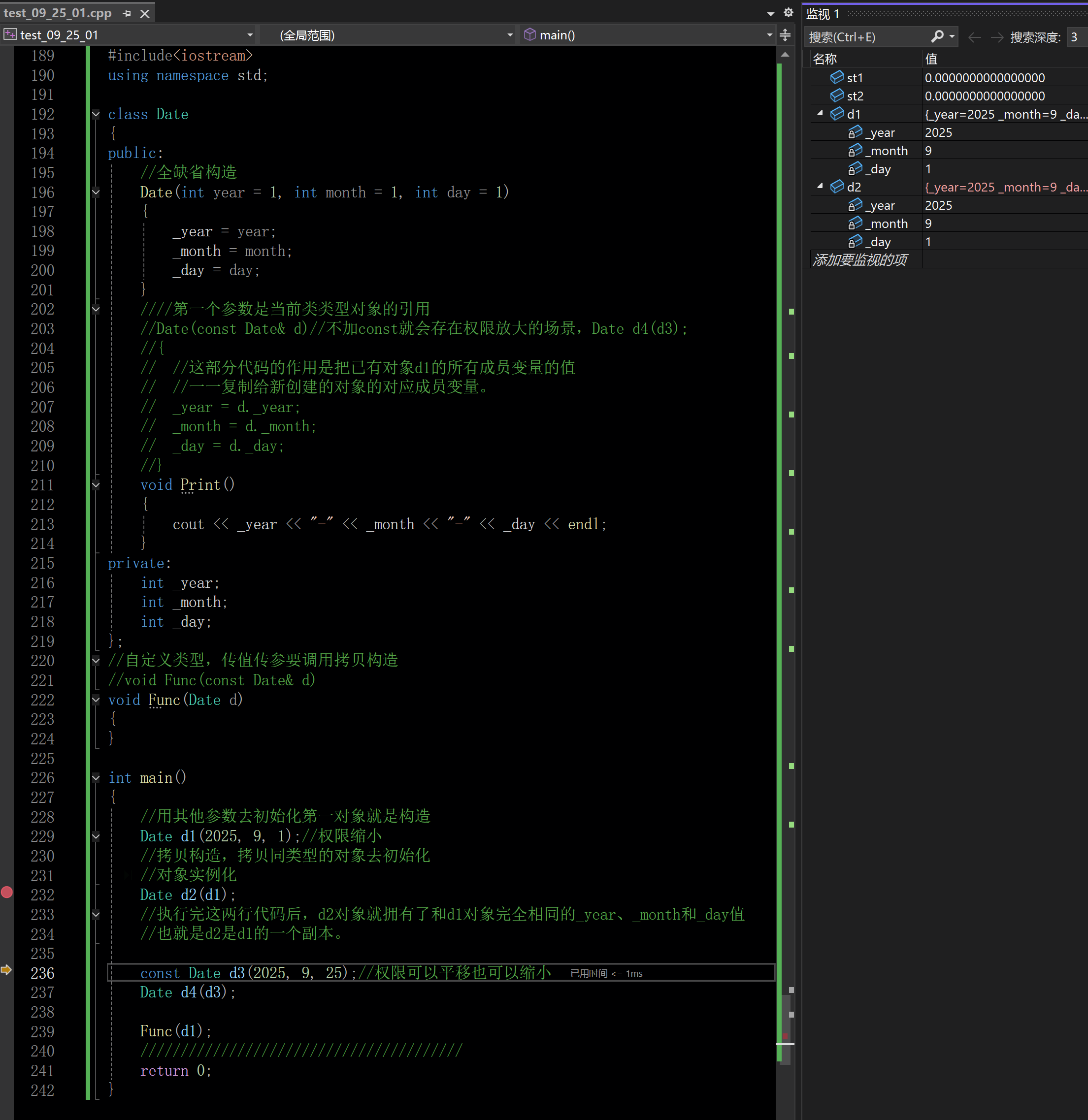The width and height of the screenshot is (1088, 1120).
Task: Click the private member icon of d2 _day
Action: [x=855, y=241]
